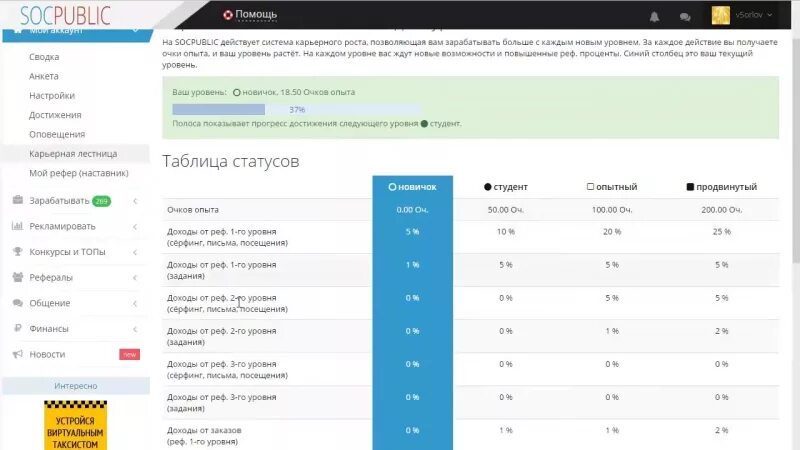Click the 100.00 Оч. cell
The height and width of the screenshot is (450, 800).
coord(612,210)
